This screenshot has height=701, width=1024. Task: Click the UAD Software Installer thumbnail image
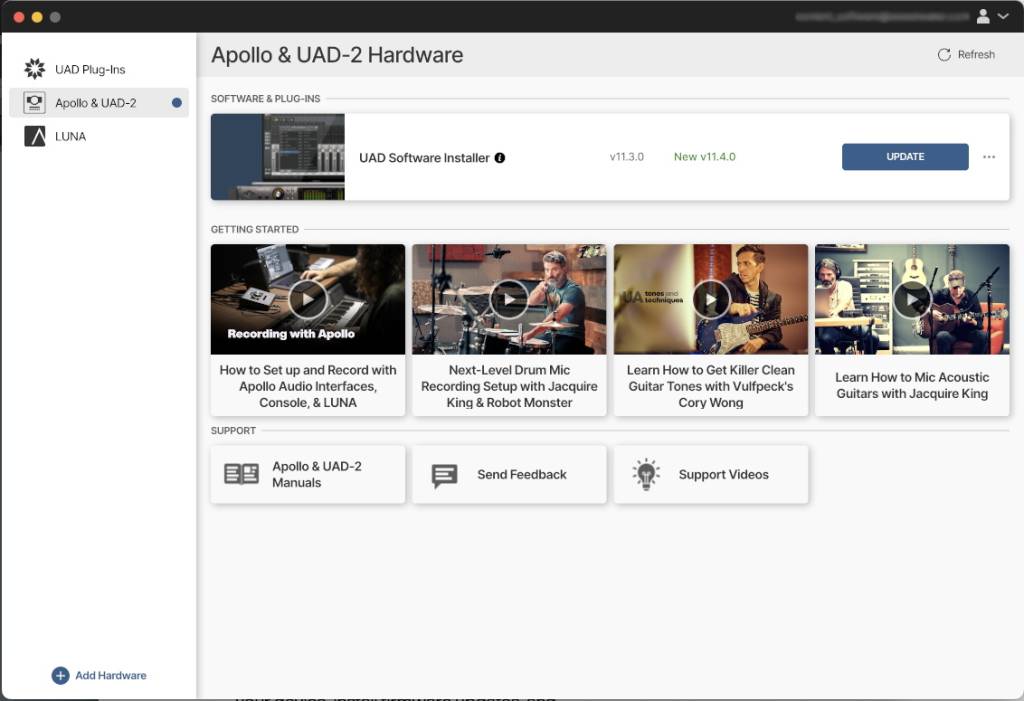point(278,157)
